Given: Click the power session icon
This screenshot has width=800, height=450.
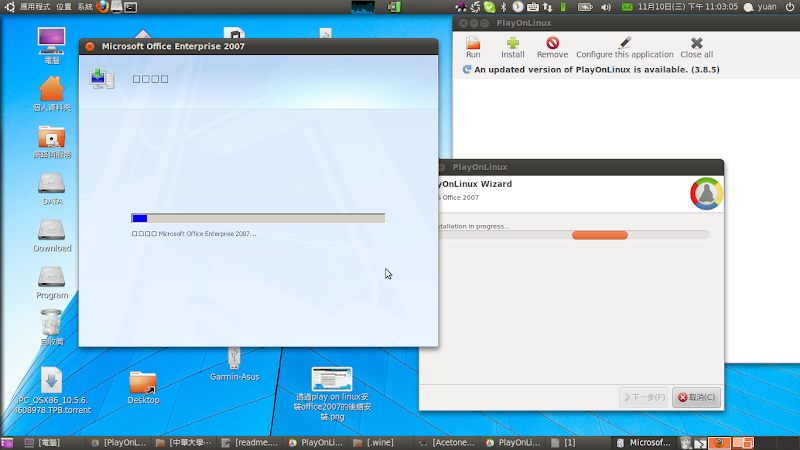Looking at the screenshot, I should 790,7.
